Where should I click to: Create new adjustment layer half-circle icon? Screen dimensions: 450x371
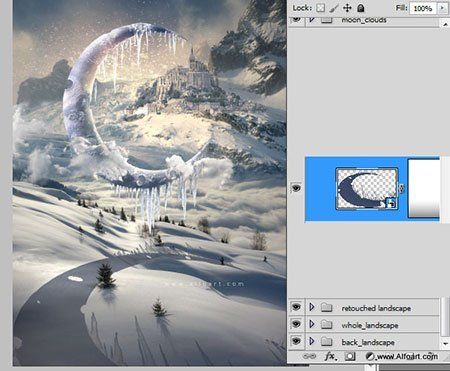(x=369, y=357)
